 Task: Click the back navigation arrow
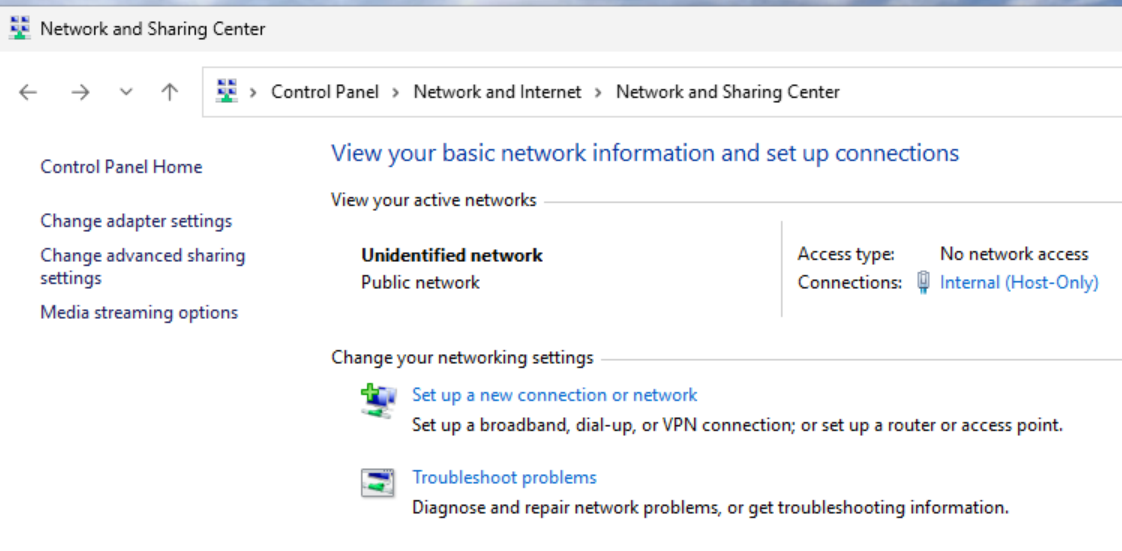[28, 92]
